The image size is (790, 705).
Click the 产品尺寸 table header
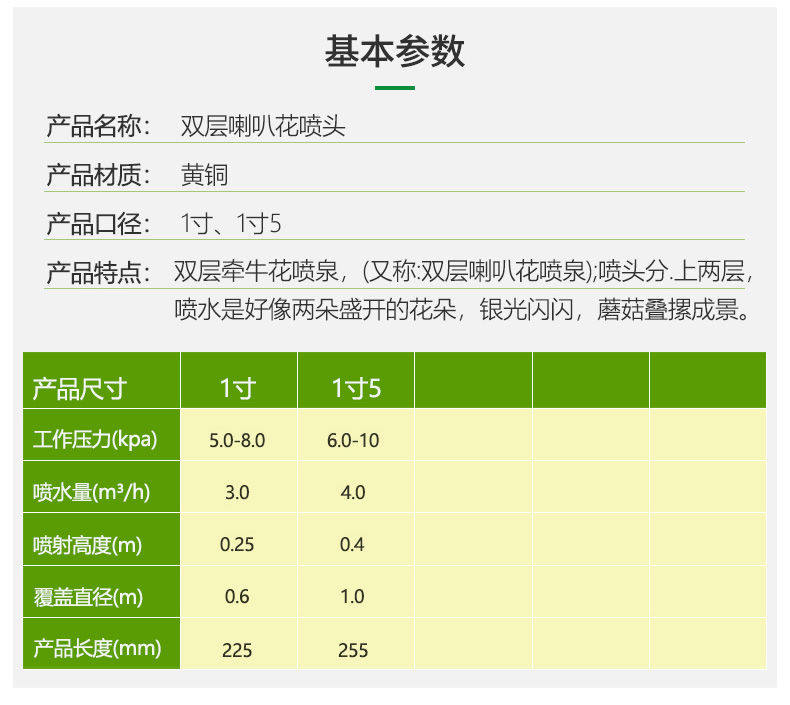pos(79,389)
